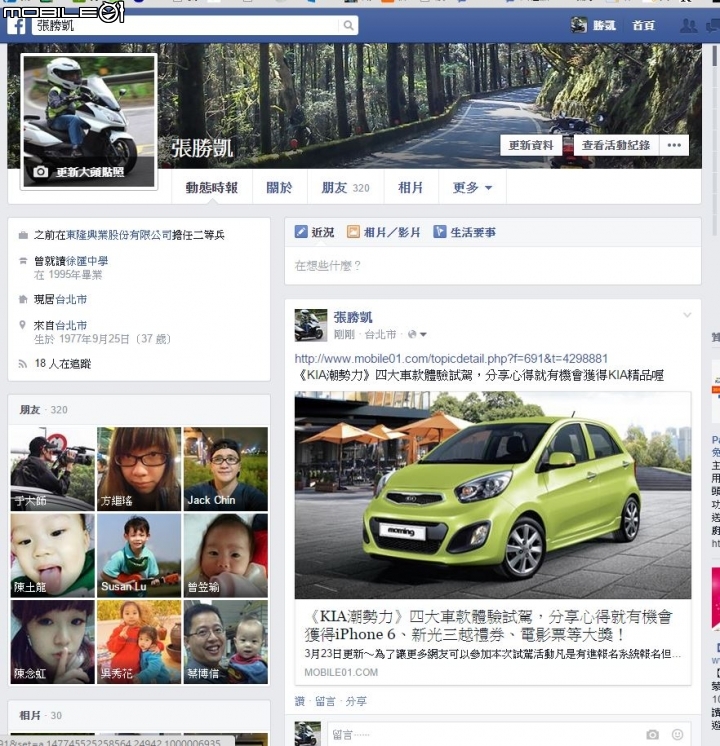Image resolution: width=720 pixels, height=746 pixels.
Task: Click the 《KIA潮勢力》 link preview headline
Action: tap(488, 625)
